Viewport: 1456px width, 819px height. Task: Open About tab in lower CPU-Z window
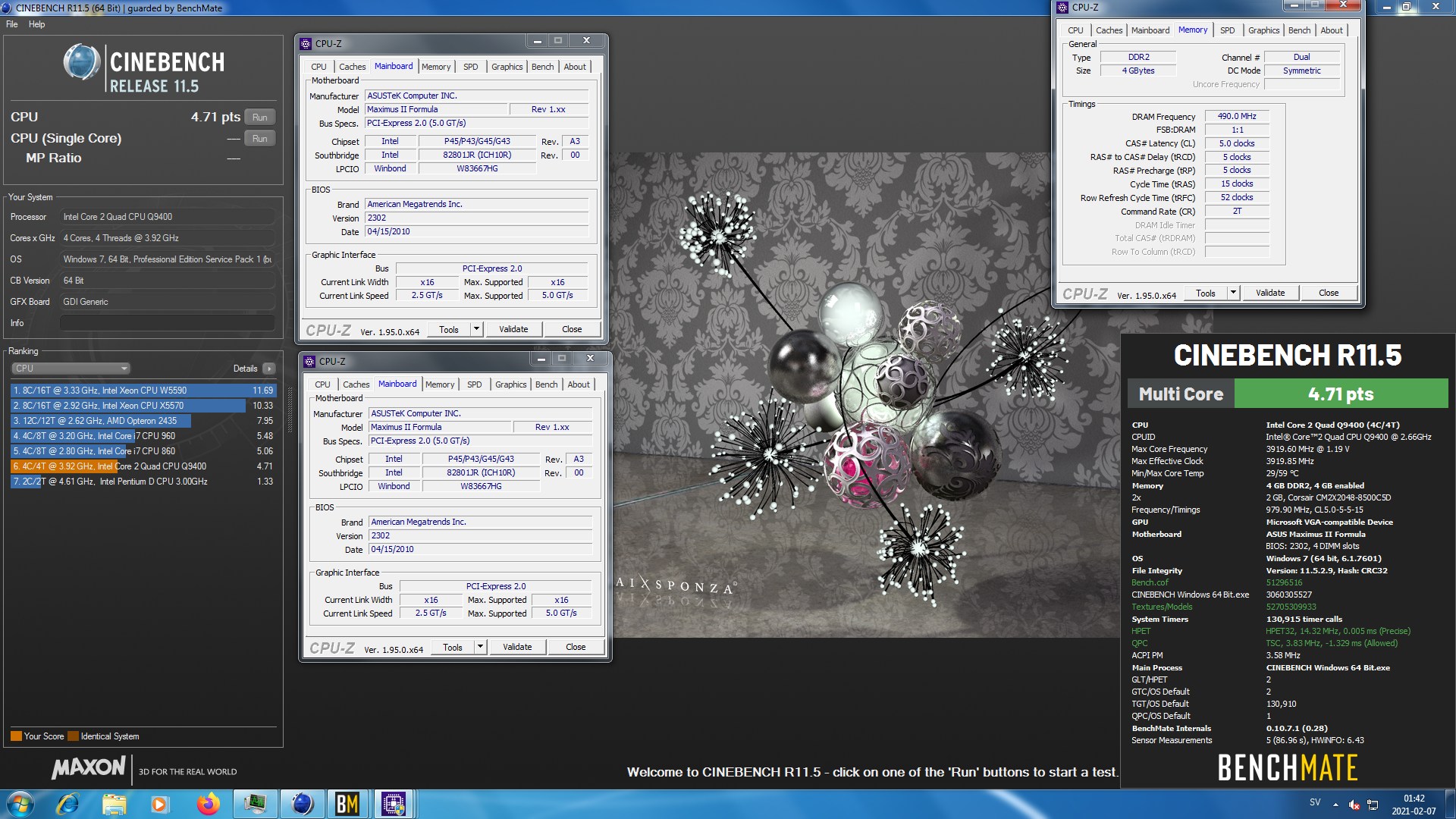click(579, 384)
